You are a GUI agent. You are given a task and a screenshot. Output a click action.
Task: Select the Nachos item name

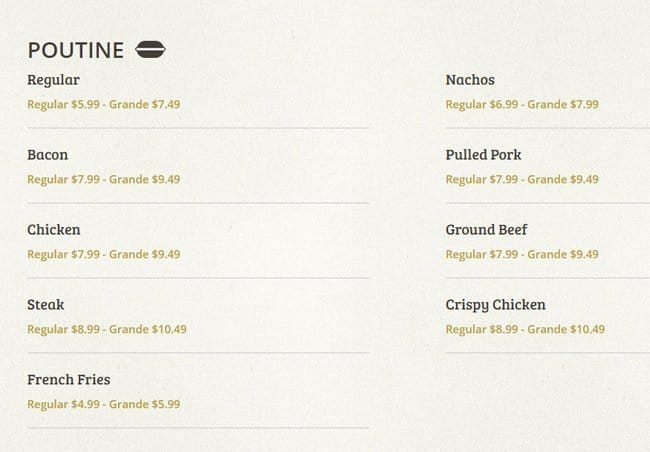click(x=470, y=80)
